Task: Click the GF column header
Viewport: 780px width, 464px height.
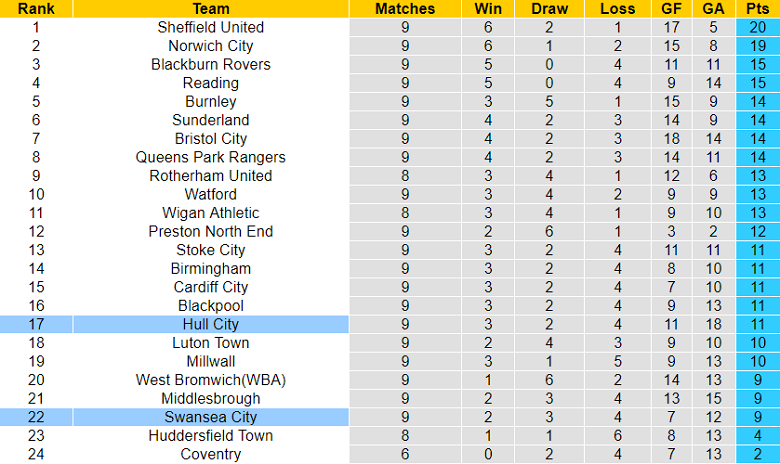Action: point(673,8)
